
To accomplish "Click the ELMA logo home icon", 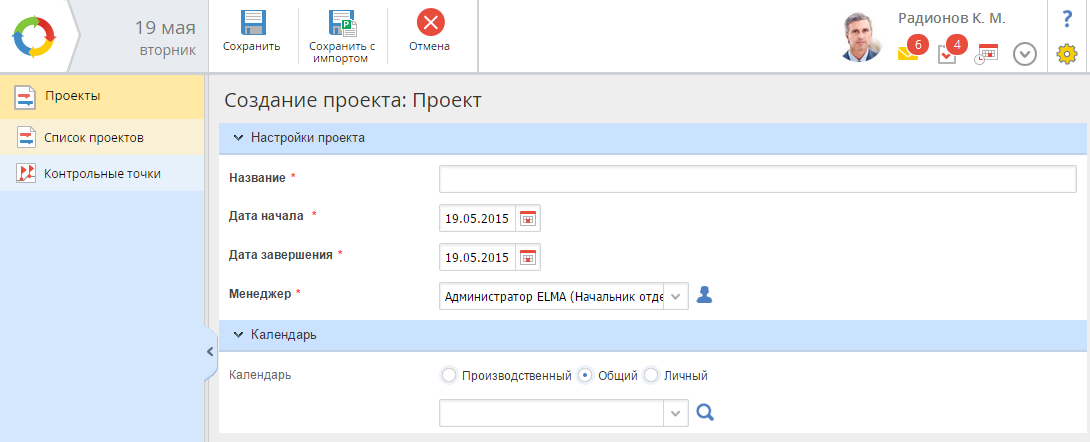I will pos(36,37).
